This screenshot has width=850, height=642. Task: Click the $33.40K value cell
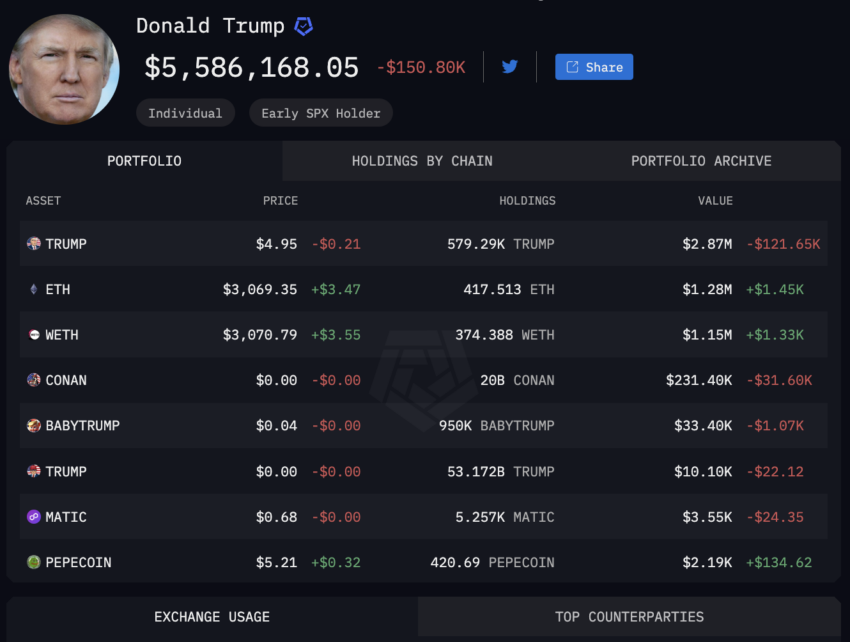[703, 426]
